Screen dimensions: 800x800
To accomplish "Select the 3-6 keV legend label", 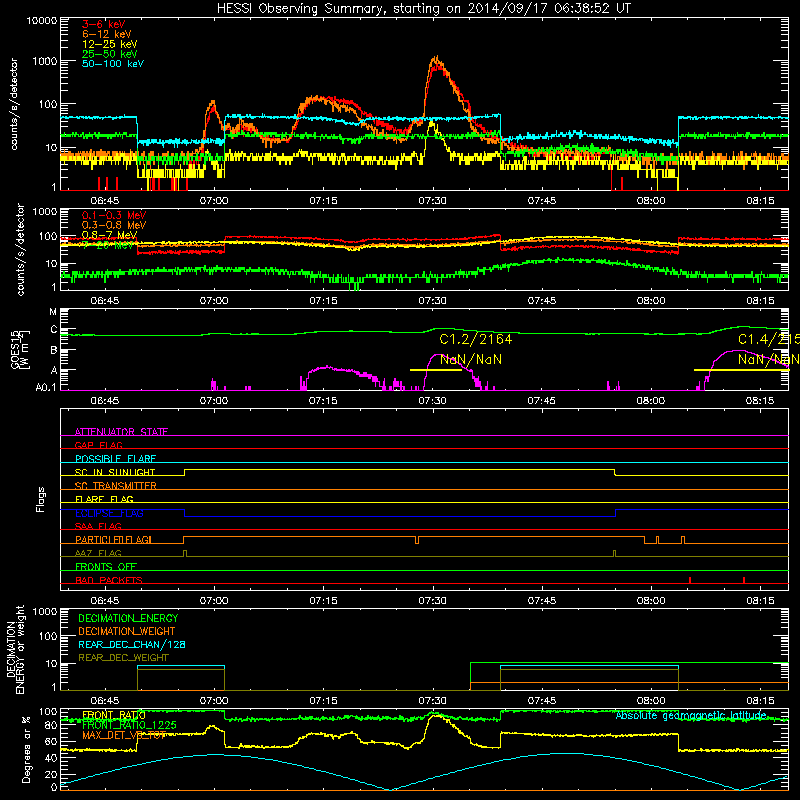I will point(103,24).
